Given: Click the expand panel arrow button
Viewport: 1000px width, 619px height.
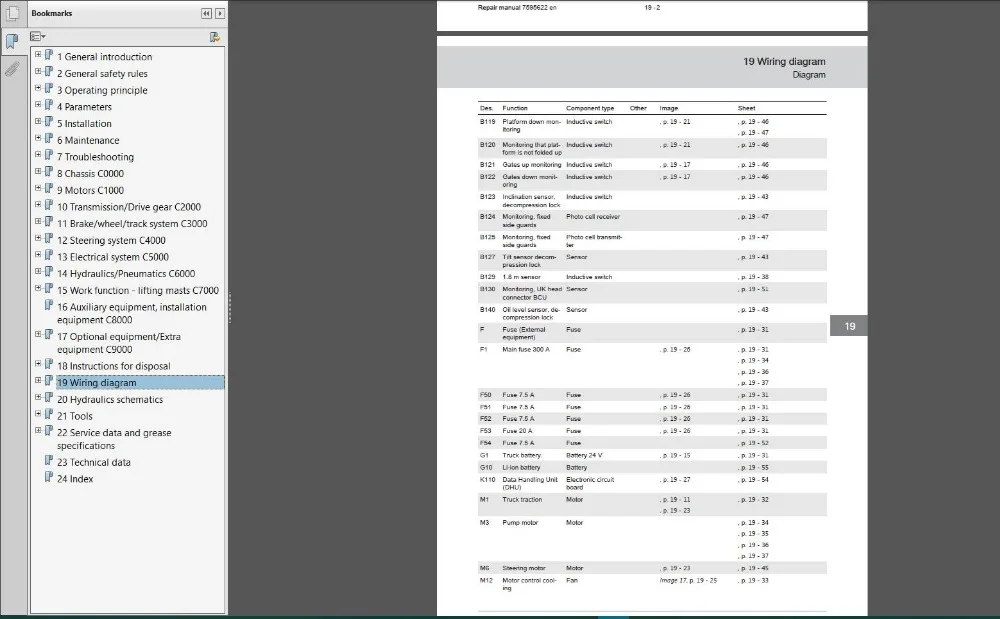Looking at the screenshot, I should click(x=219, y=13).
